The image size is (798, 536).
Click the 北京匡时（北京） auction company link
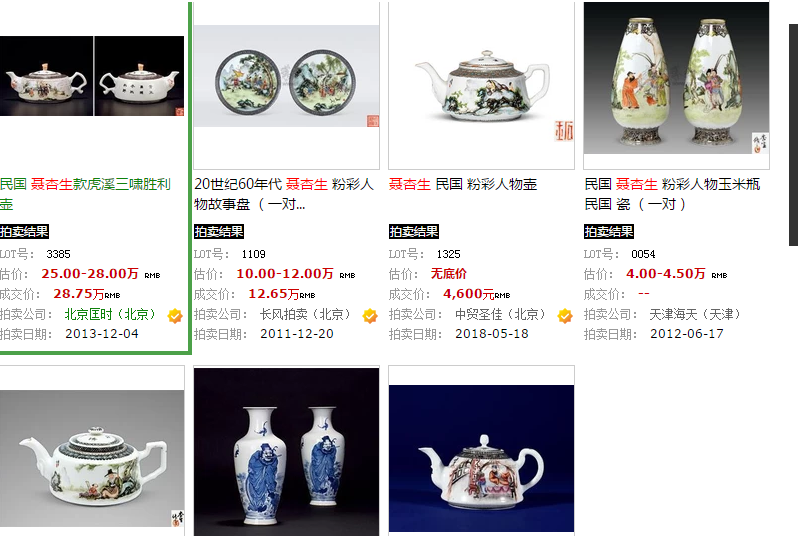click(109, 314)
